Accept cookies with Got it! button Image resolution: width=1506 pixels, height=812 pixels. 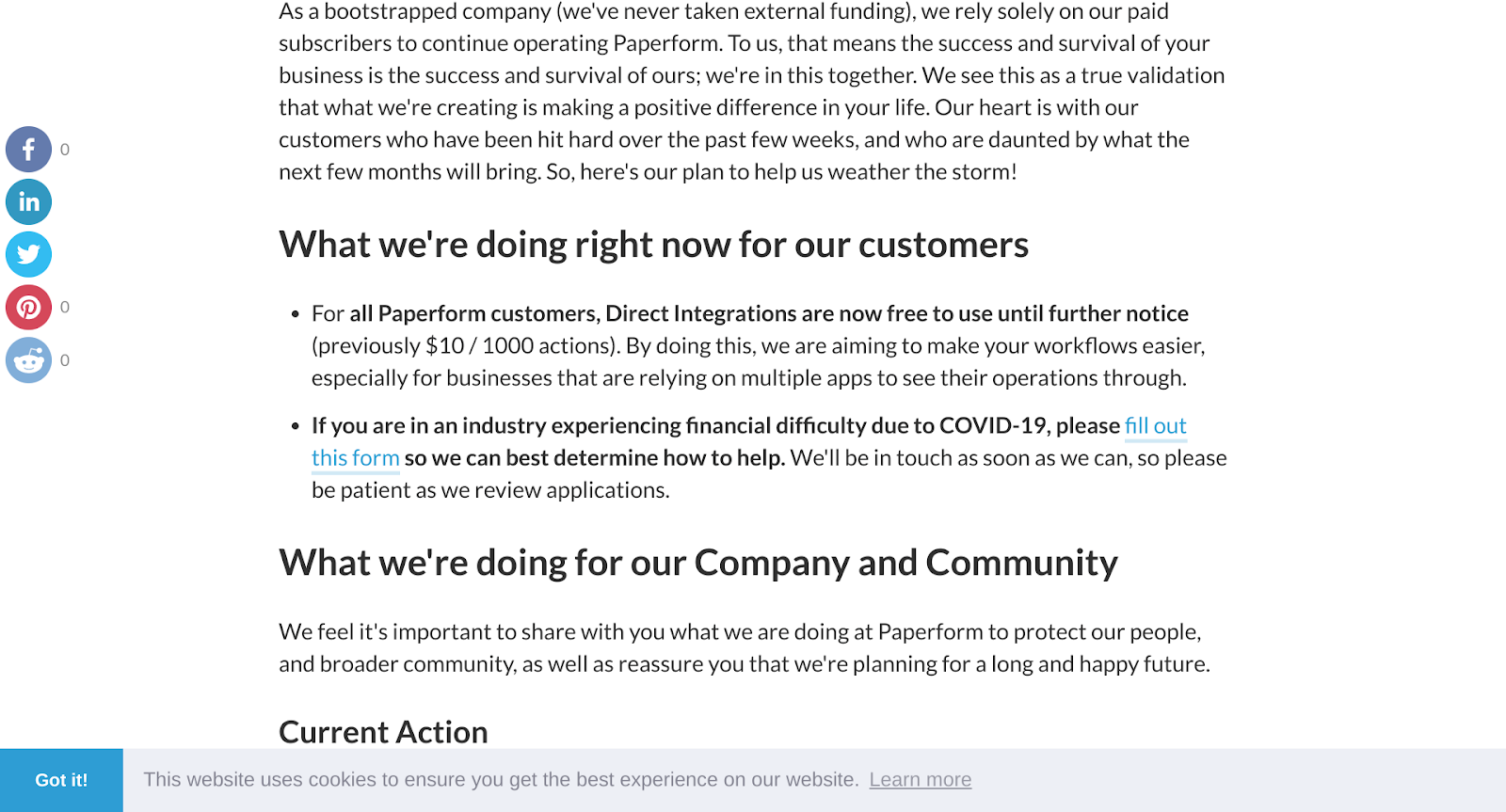(x=61, y=780)
